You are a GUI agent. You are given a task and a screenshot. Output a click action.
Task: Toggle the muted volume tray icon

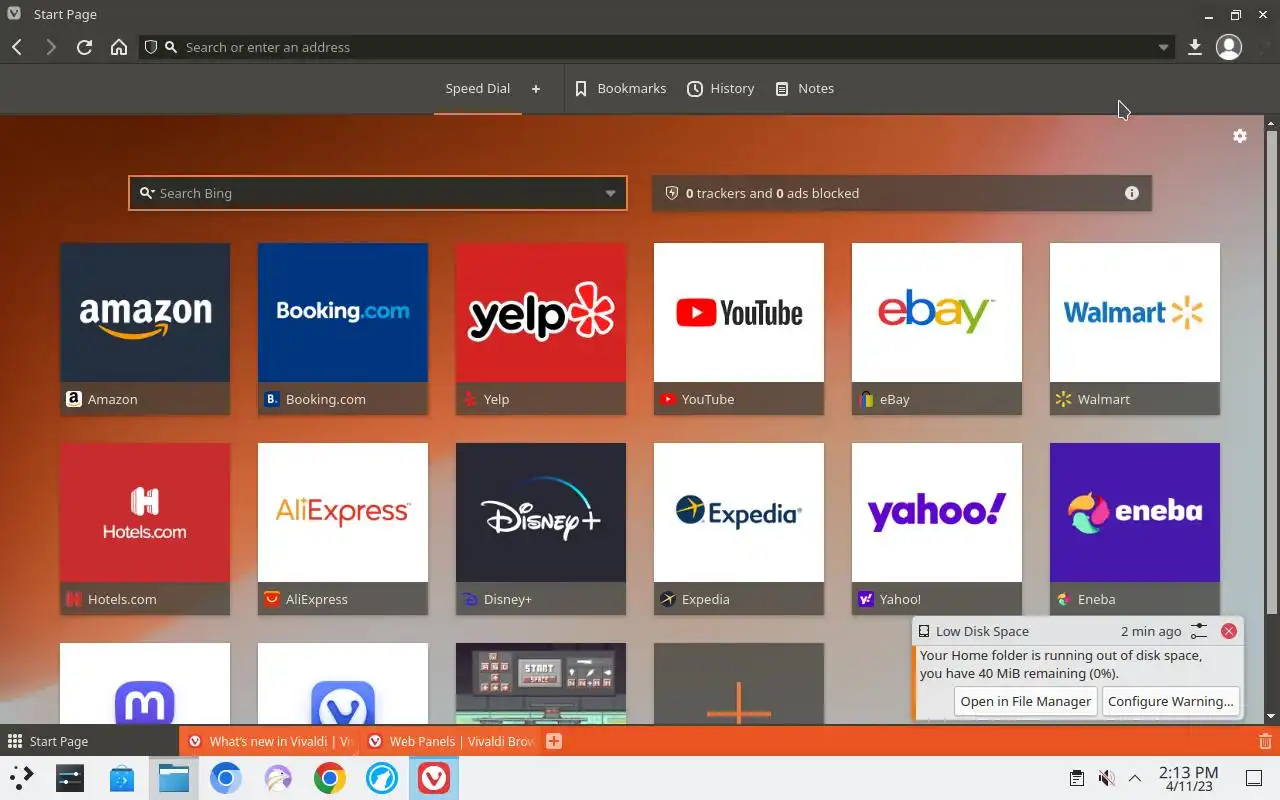pyautogui.click(x=1106, y=778)
